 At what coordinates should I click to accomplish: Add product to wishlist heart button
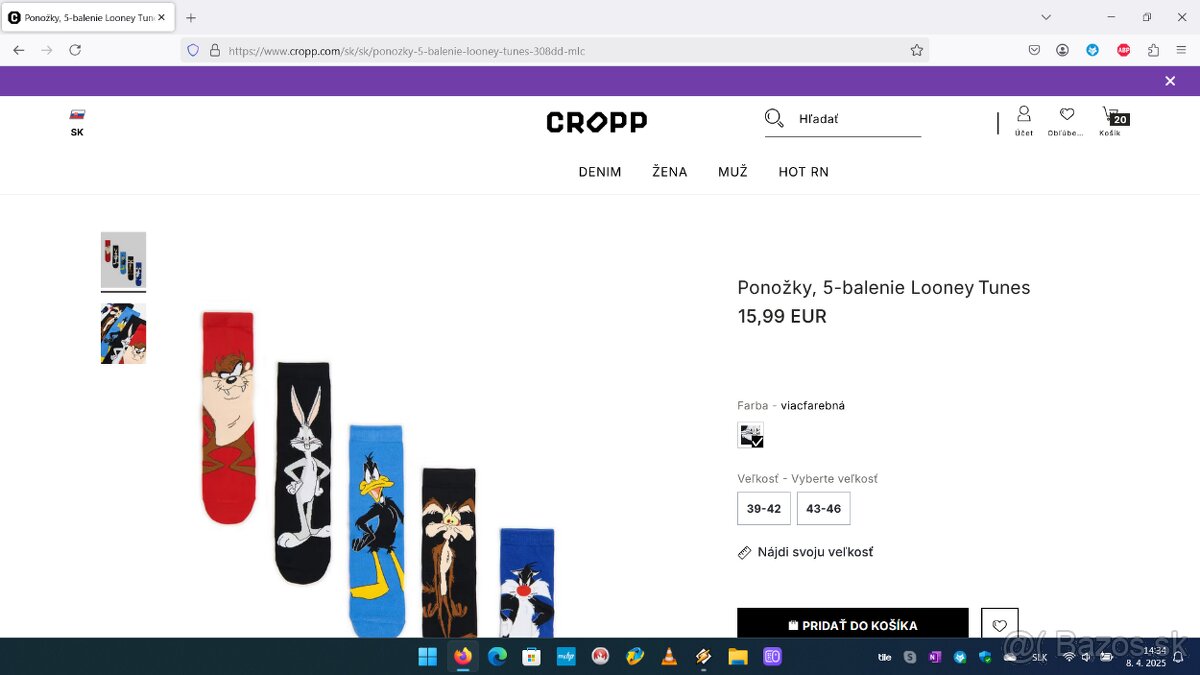pyautogui.click(x=999, y=625)
